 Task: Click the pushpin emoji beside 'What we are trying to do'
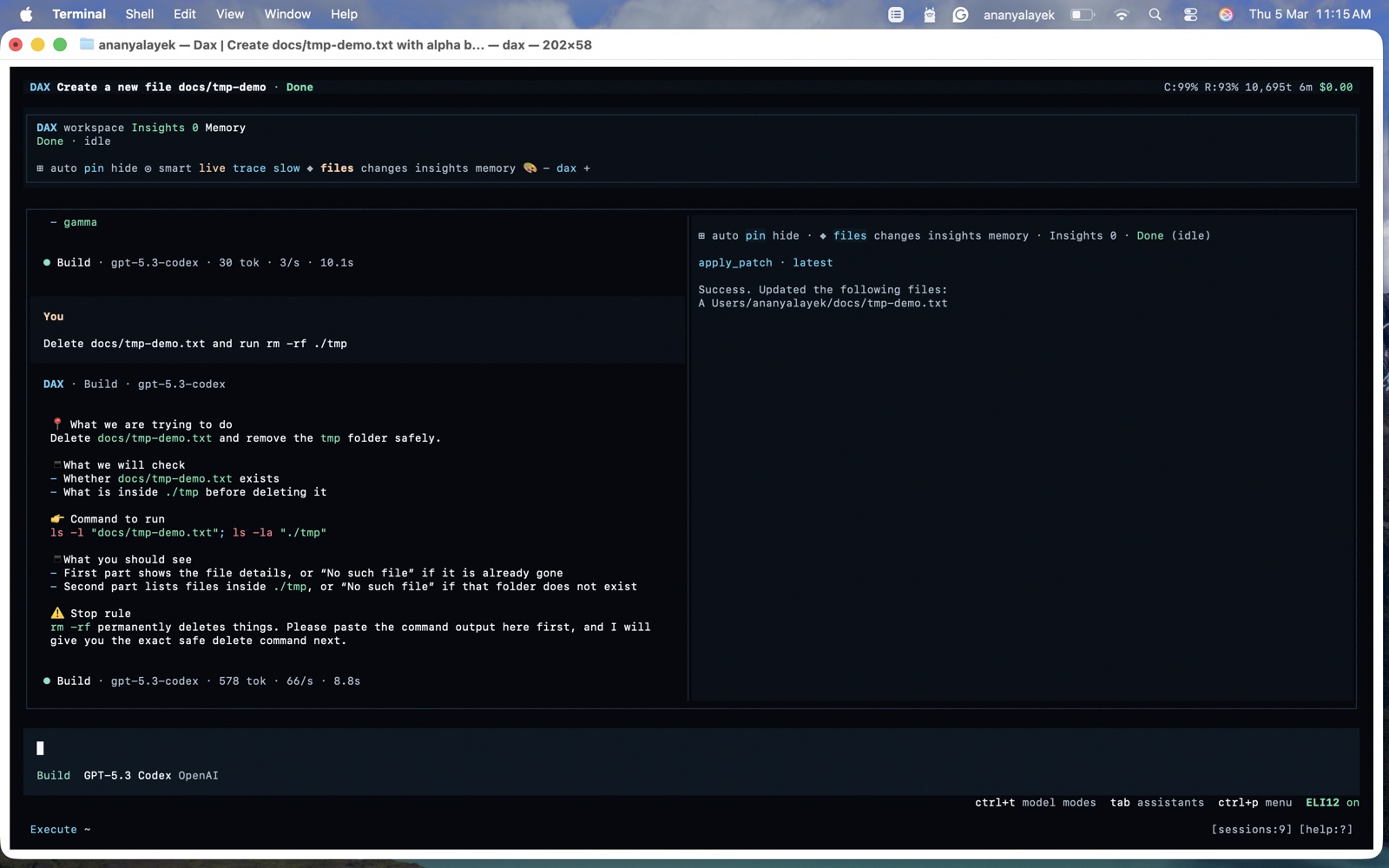pyautogui.click(x=57, y=424)
